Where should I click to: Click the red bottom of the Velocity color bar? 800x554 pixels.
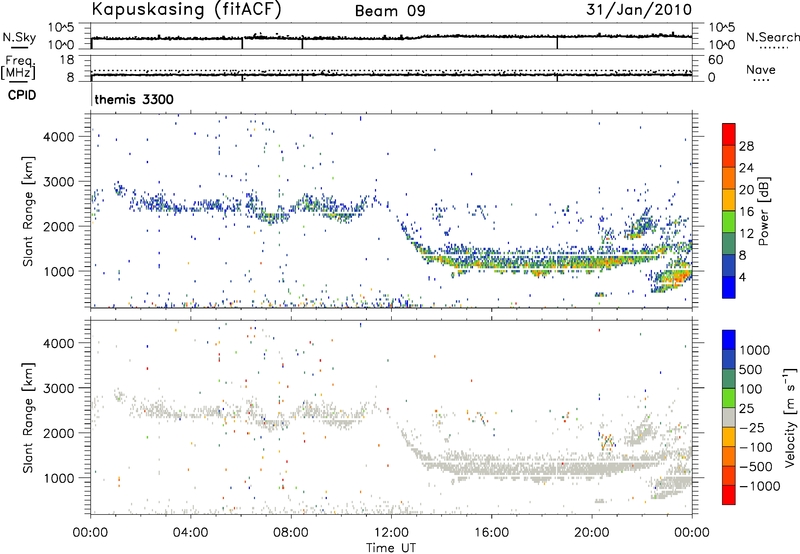729,495
